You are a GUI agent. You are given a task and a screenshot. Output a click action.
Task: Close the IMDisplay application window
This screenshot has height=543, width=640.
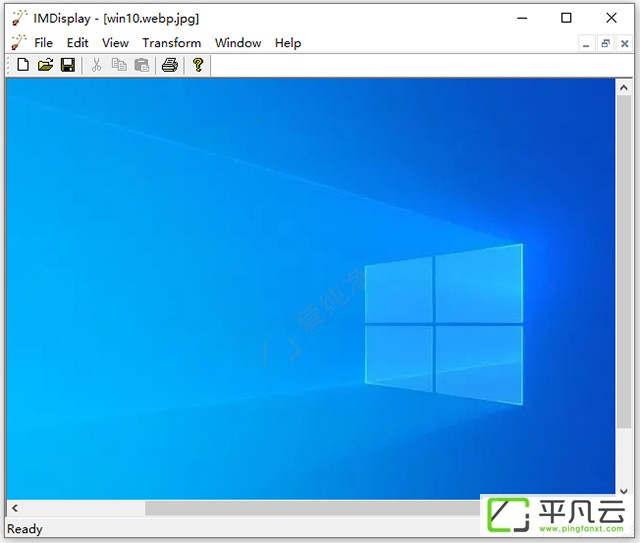pos(611,18)
